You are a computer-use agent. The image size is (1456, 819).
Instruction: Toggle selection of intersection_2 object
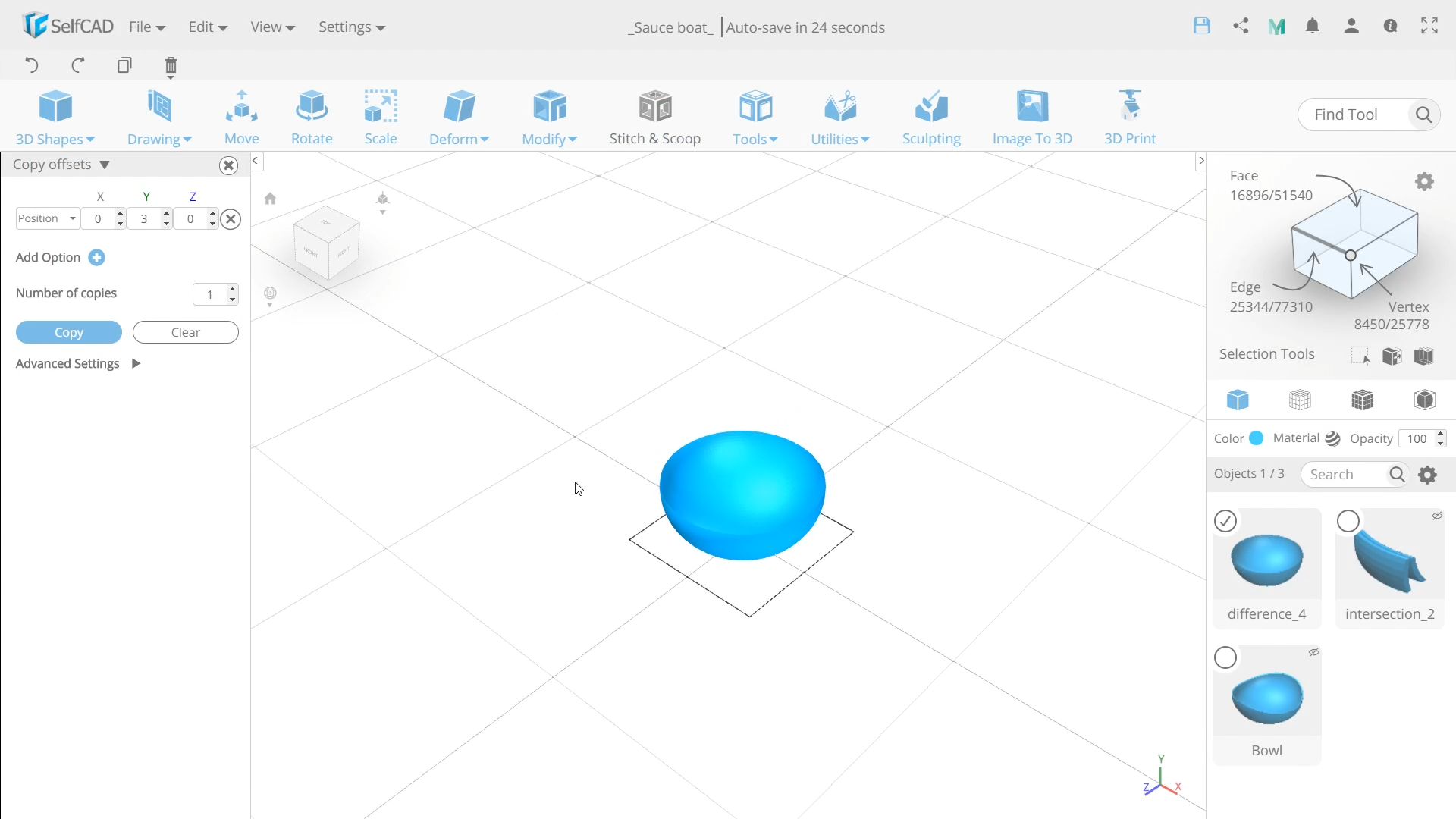click(1348, 521)
